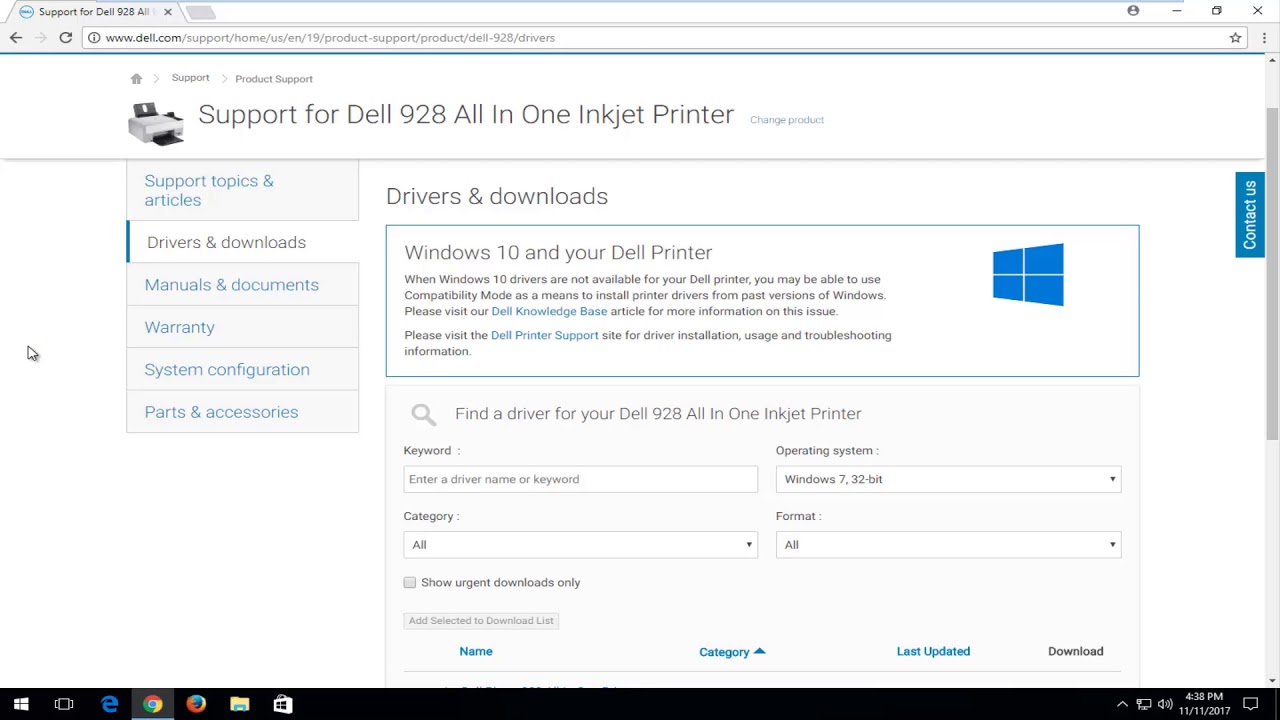Tick Show urgent downloads only checkbox
Screen dimensions: 1280x720
pyautogui.click(x=410, y=582)
